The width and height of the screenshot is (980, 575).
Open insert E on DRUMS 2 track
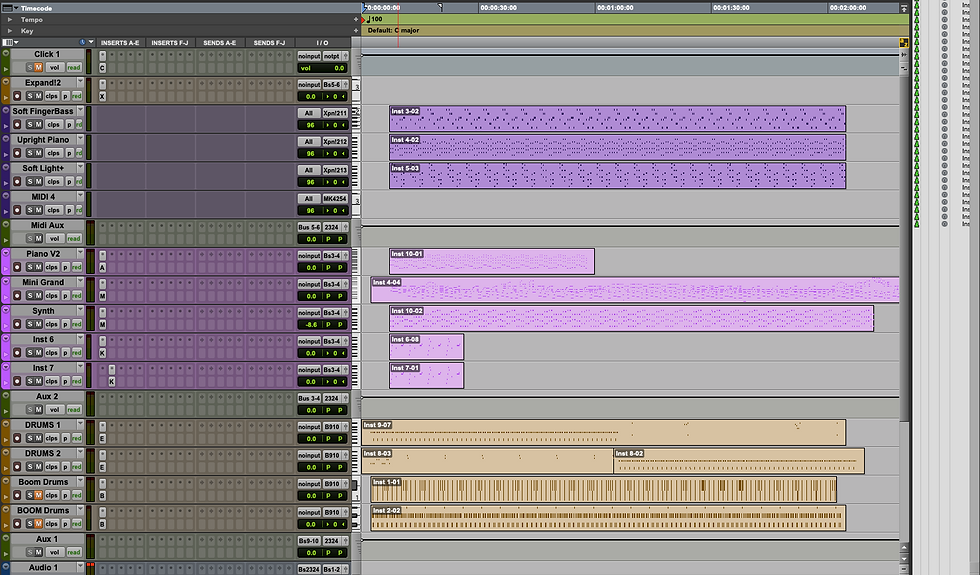[x=102, y=467]
